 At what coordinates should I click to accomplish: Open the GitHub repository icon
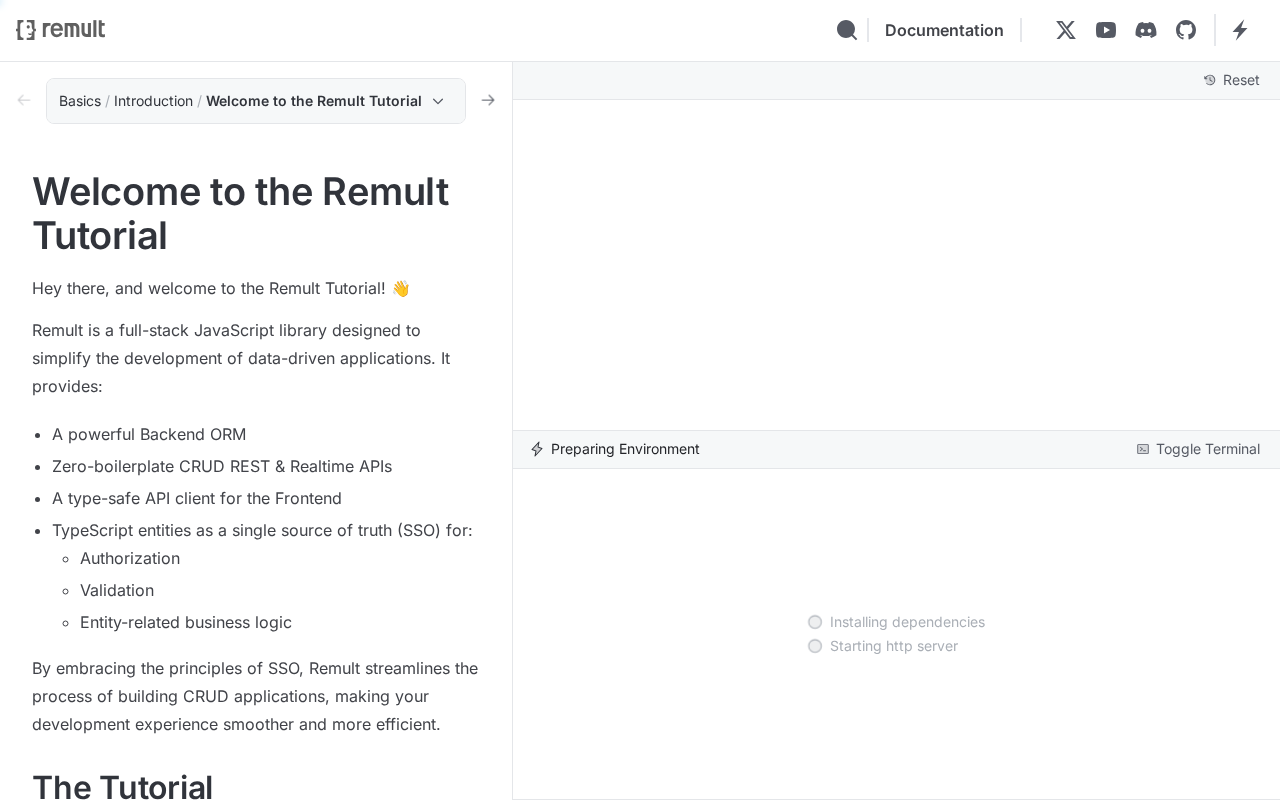click(x=1186, y=30)
